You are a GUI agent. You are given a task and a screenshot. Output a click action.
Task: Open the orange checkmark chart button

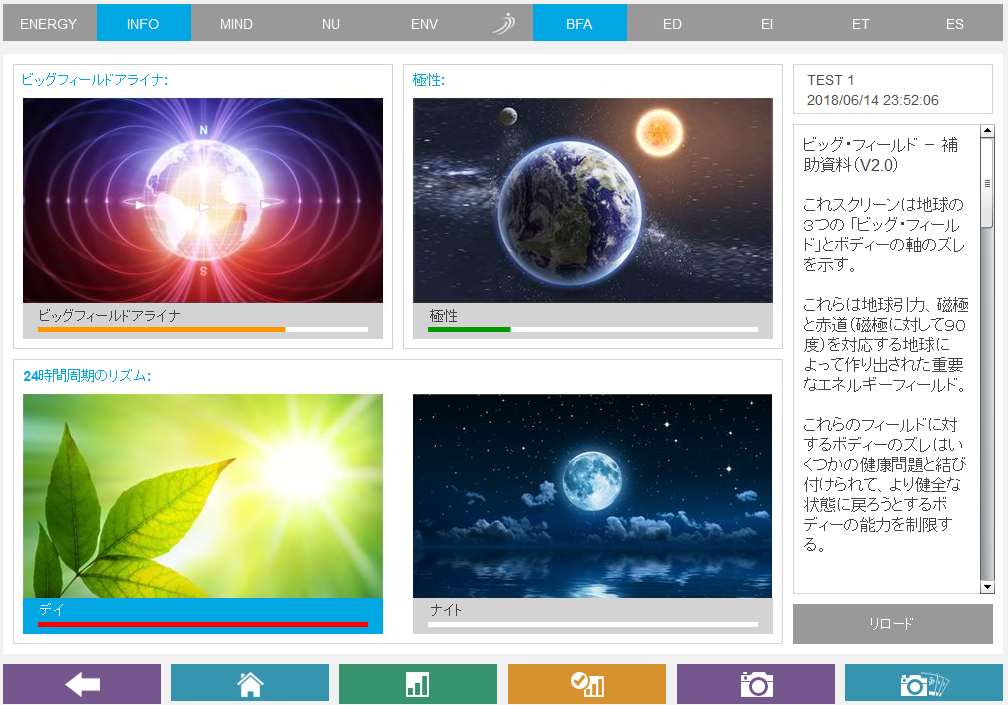(x=587, y=684)
